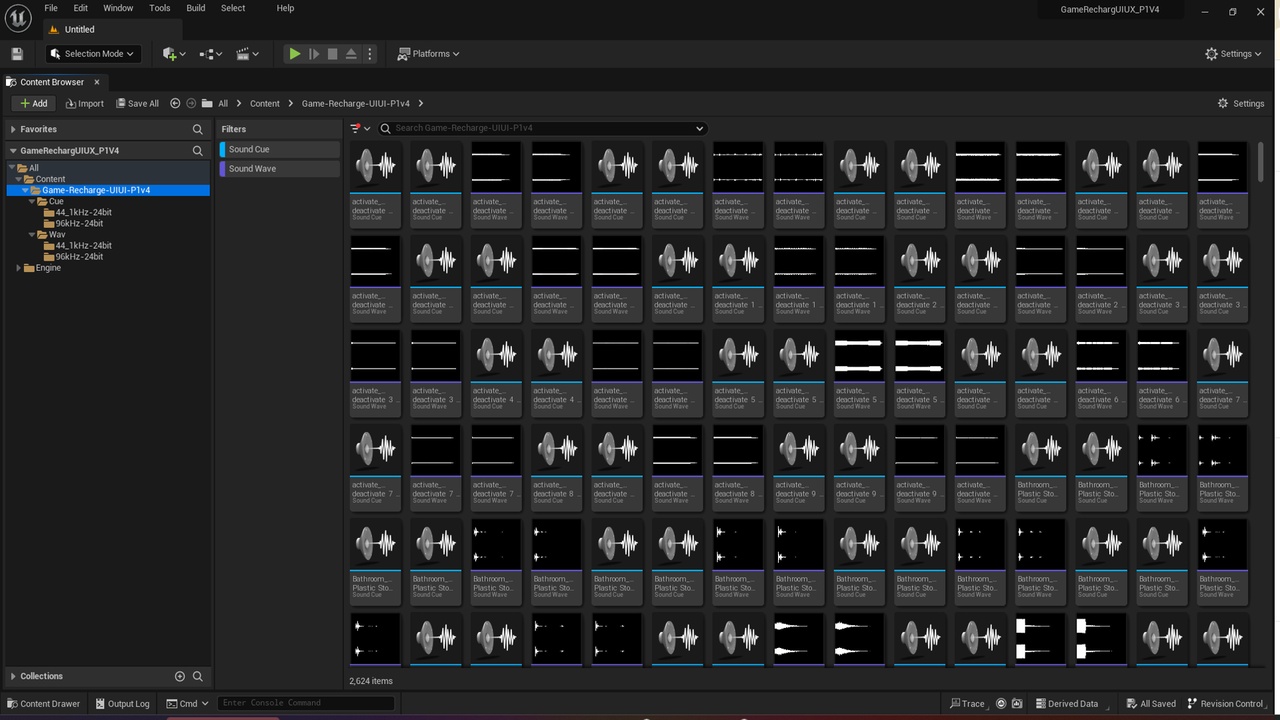Screen dimensions: 1280x720
Task: Open the quick add content icon
Action: (x=173, y=54)
